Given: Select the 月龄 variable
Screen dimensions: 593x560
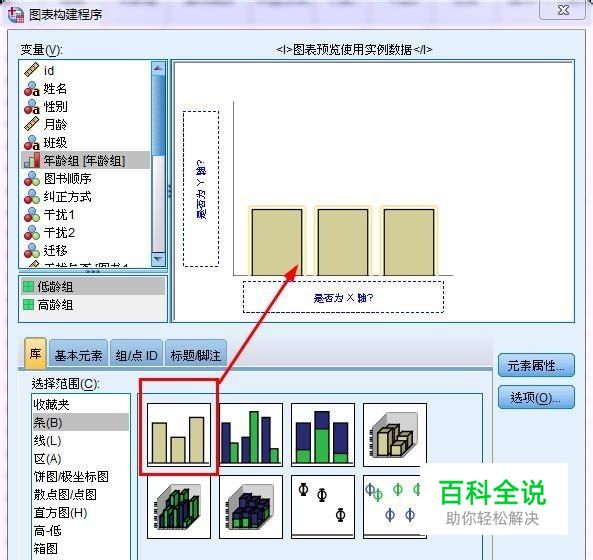Looking at the screenshot, I should tap(85, 124).
